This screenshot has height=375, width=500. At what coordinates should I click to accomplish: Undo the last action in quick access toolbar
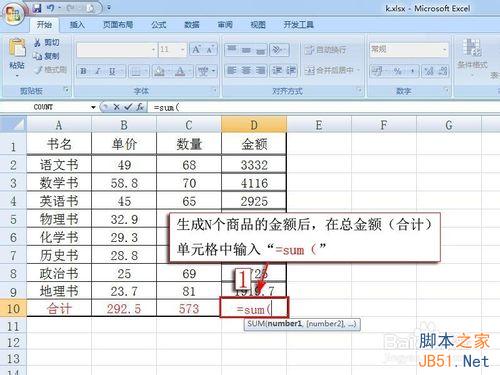[x=51, y=8]
